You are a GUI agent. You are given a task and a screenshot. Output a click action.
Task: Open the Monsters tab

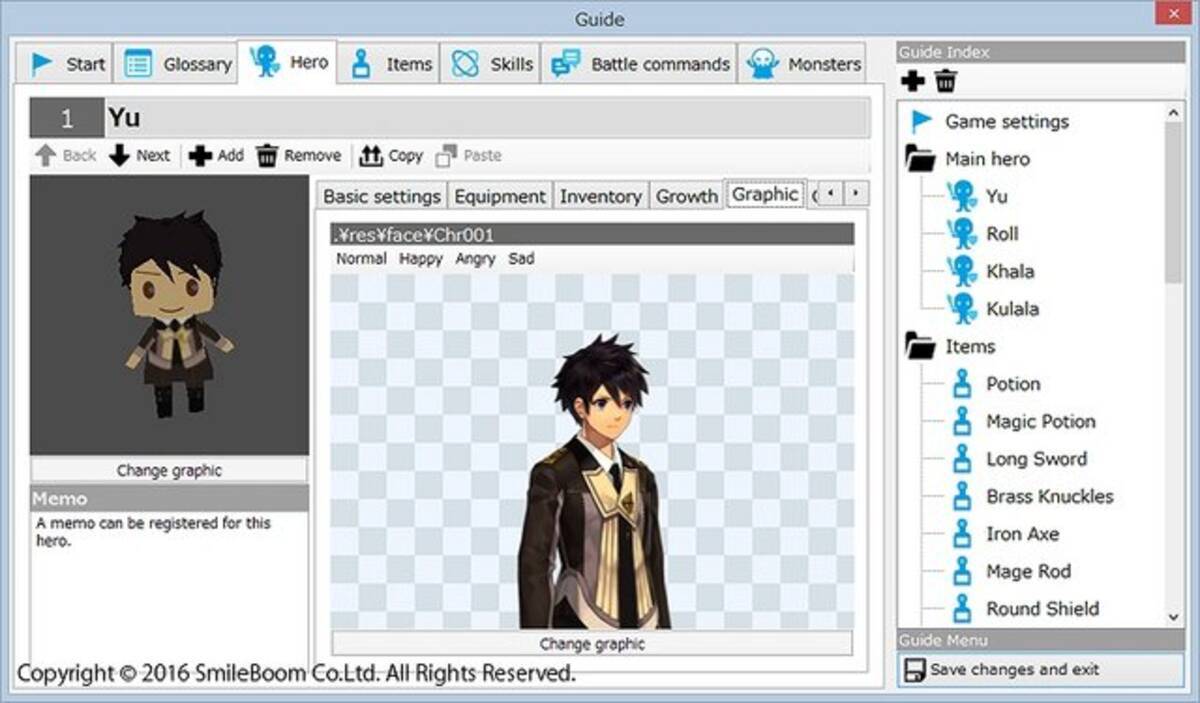point(803,64)
